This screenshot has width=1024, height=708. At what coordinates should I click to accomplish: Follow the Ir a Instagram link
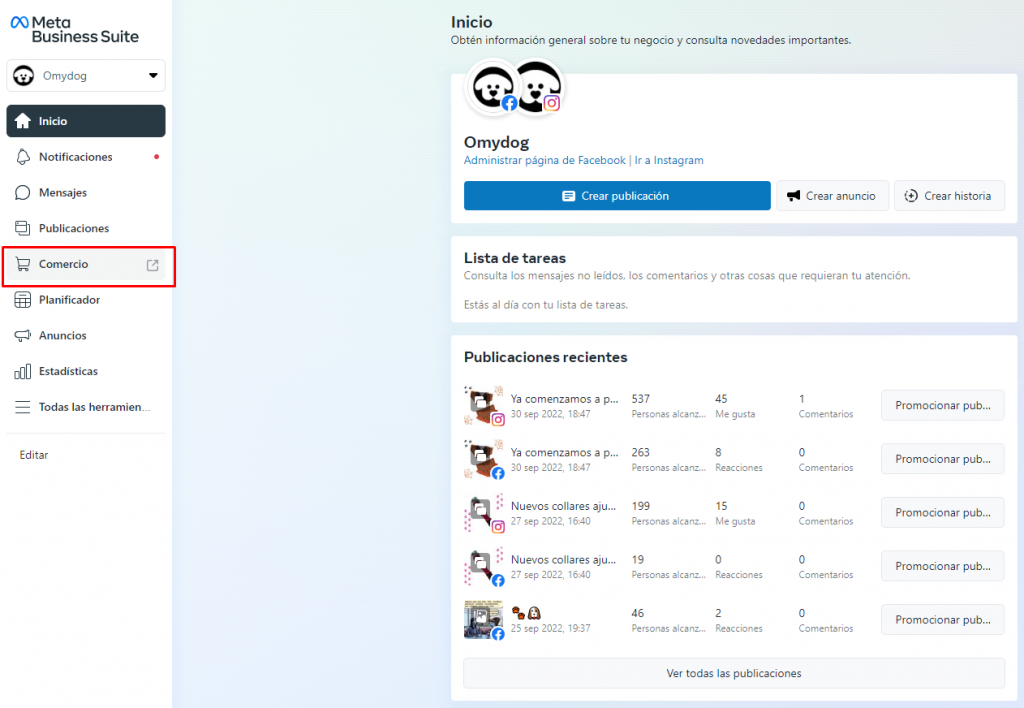coord(669,160)
